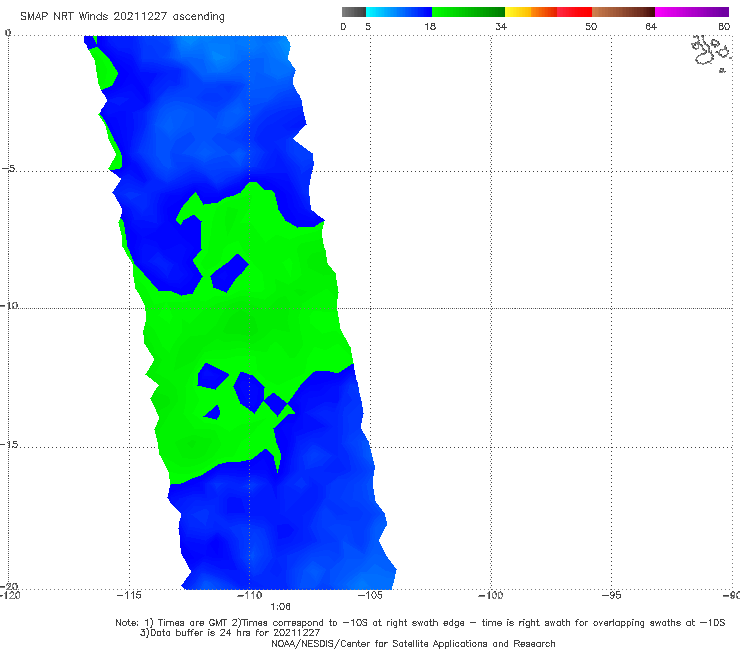Click the color bar label '64'
The image size is (740, 650).
pos(651,26)
